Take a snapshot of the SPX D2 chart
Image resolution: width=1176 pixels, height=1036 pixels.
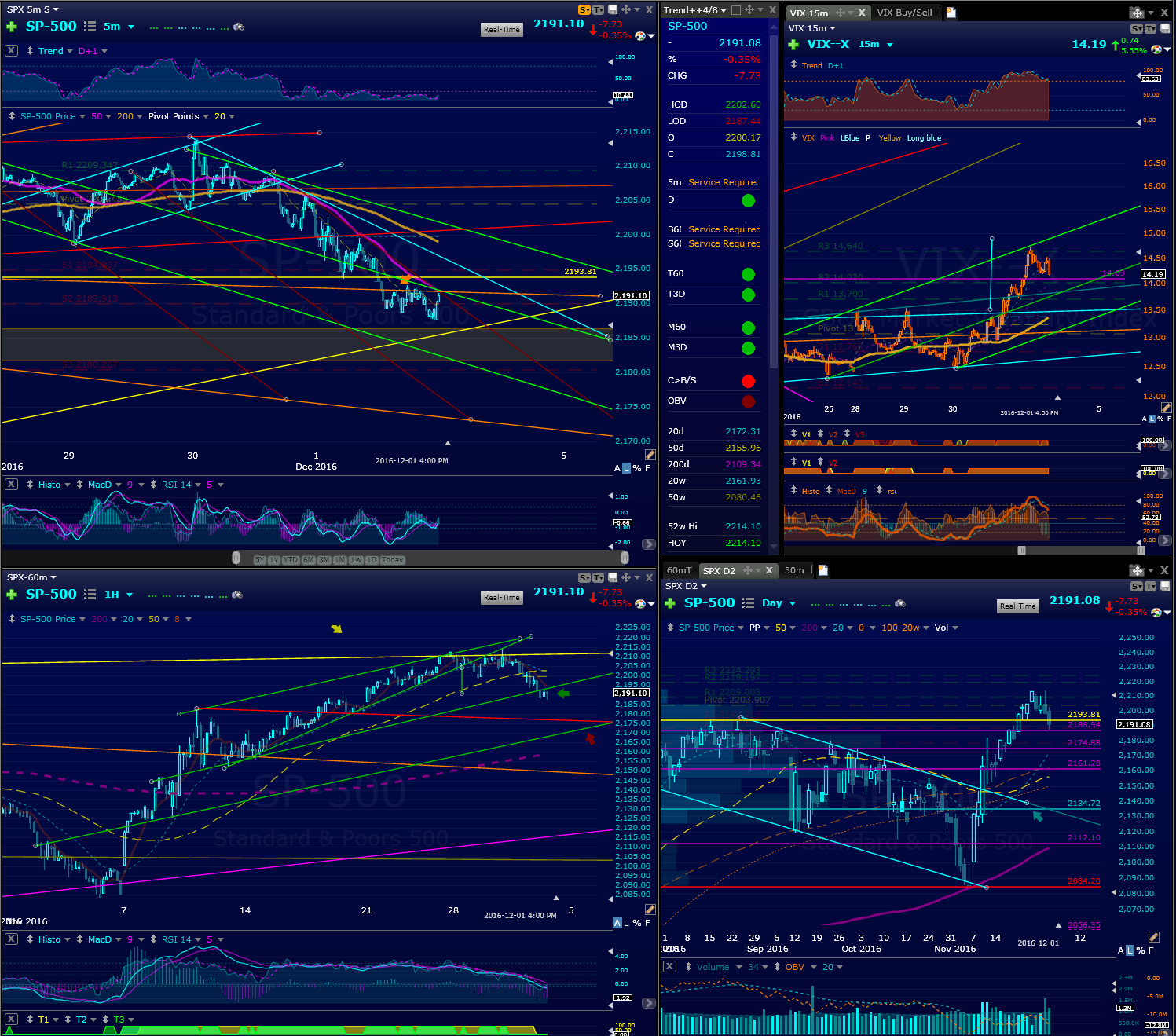tap(900, 603)
